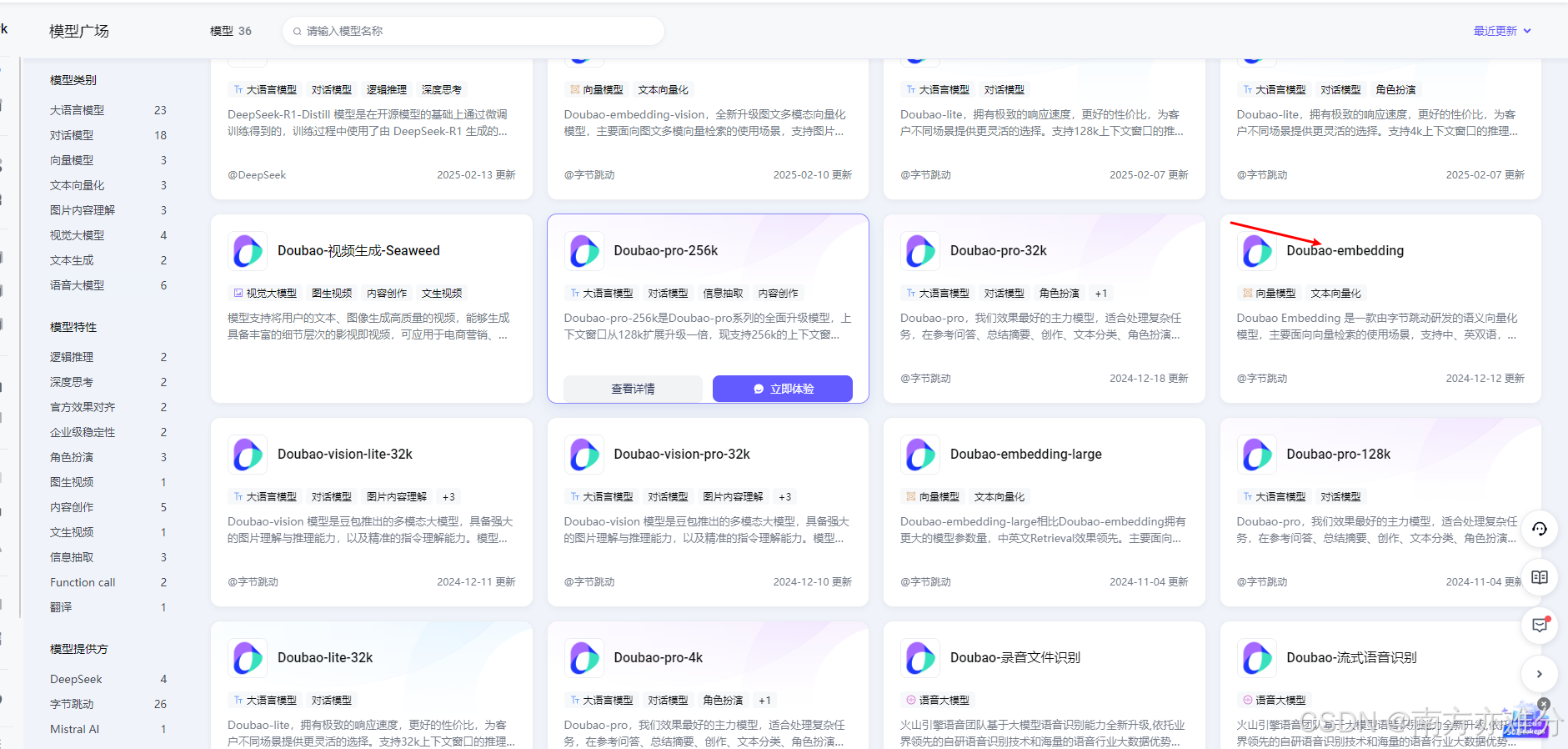Filter by 企业级稳定性 feature

tap(108, 432)
